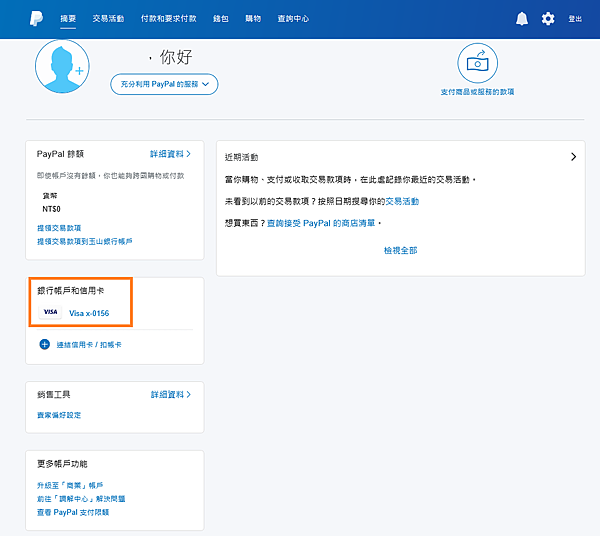This screenshot has height=536, width=600.
Task: Expand the 充分利用 PayPal 的服務 dropdown
Action: pos(164,84)
